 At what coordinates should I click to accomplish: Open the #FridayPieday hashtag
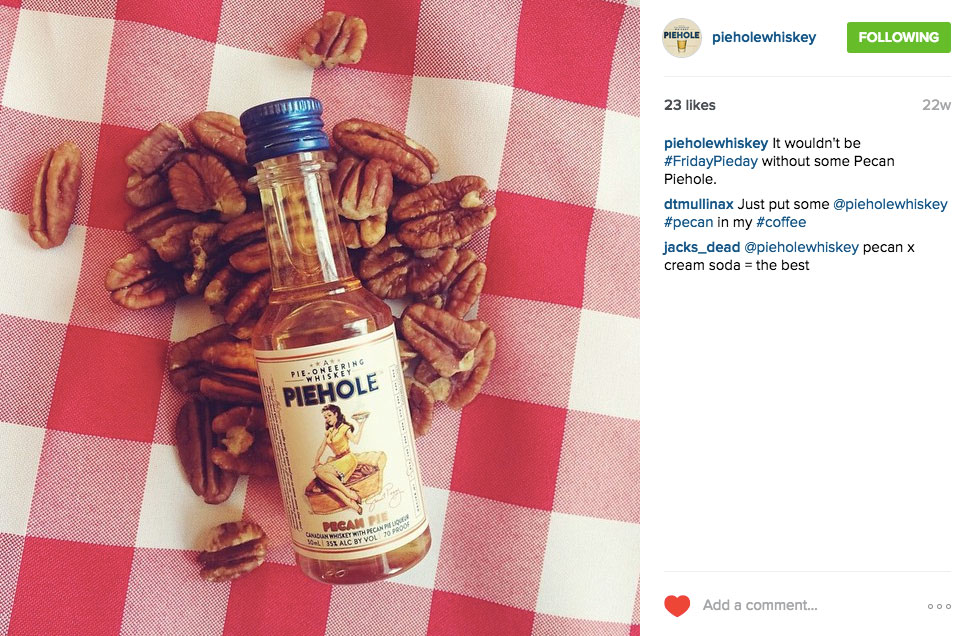tap(710, 161)
